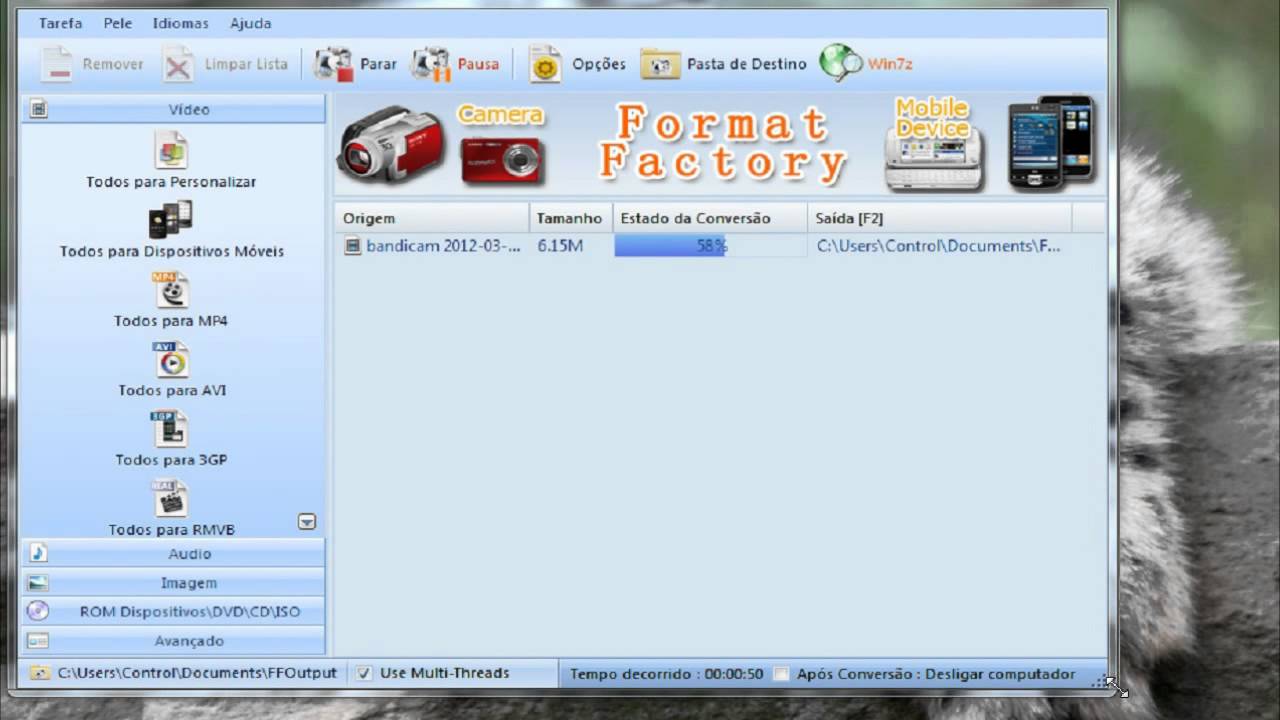The height and width of the screenshot is (720, 1280).
Task: Click the camcorder image in banner
Action: (391, 145)
